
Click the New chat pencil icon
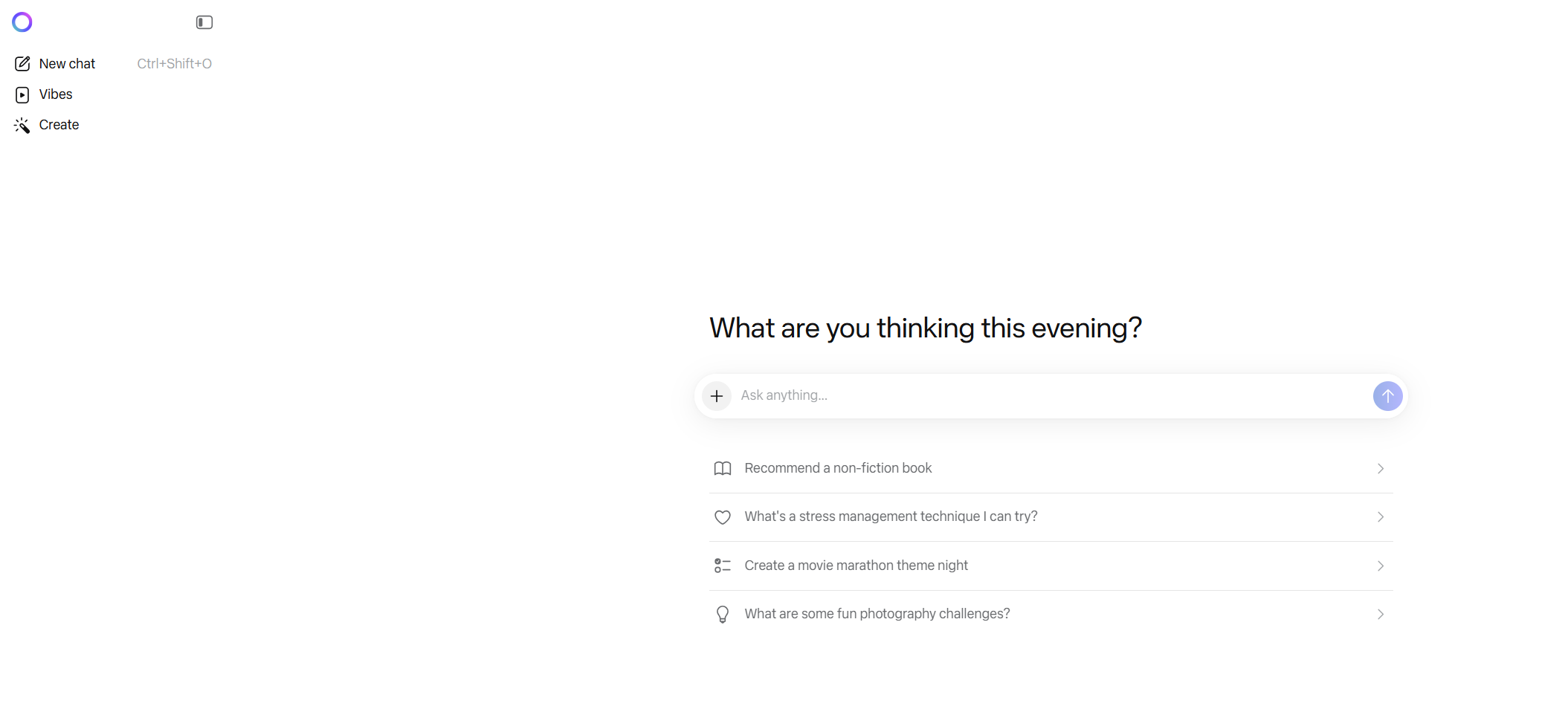(x=22, y=64)
